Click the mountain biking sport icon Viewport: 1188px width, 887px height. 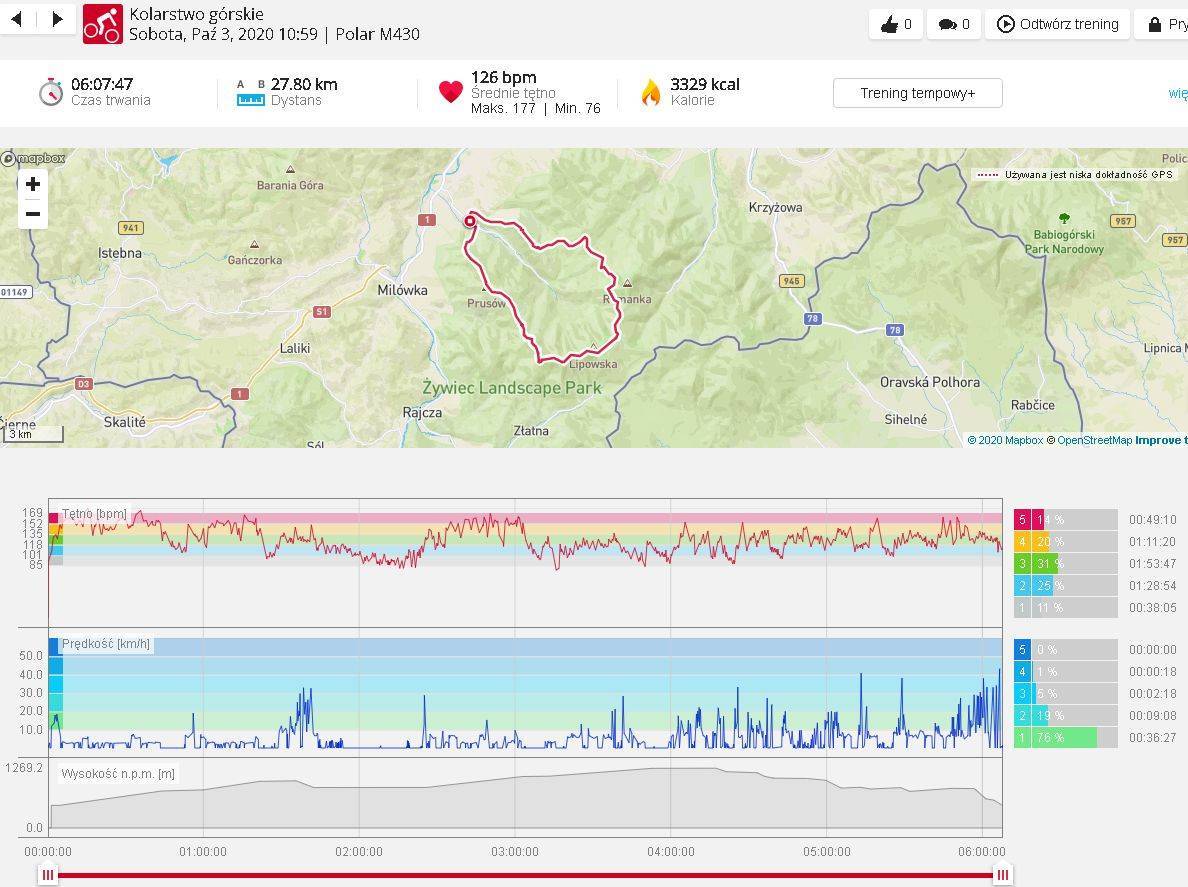point(102,24)
